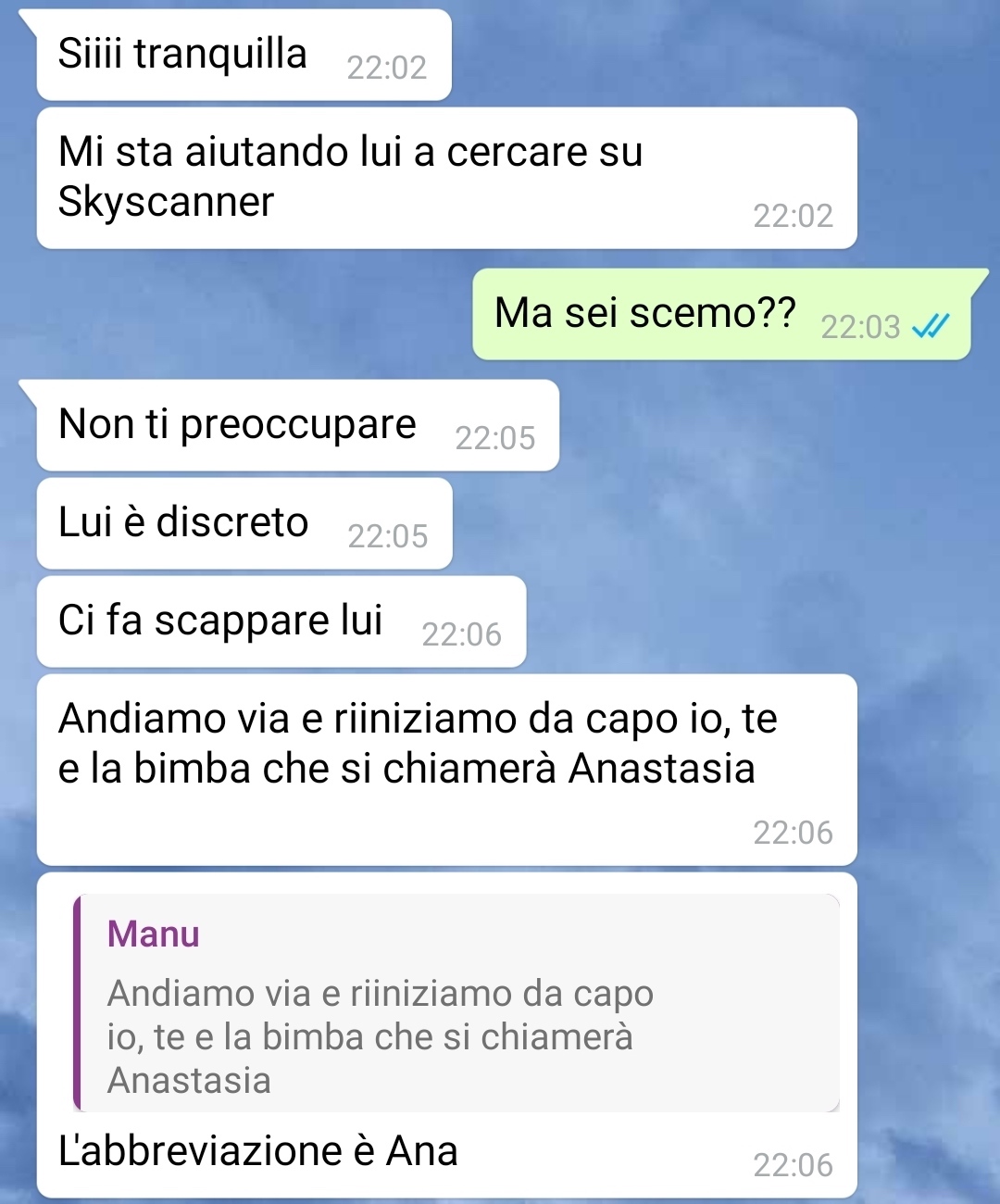
Task: Tap the 'Lui è discreto' message
Action: (x=244, y=523)
